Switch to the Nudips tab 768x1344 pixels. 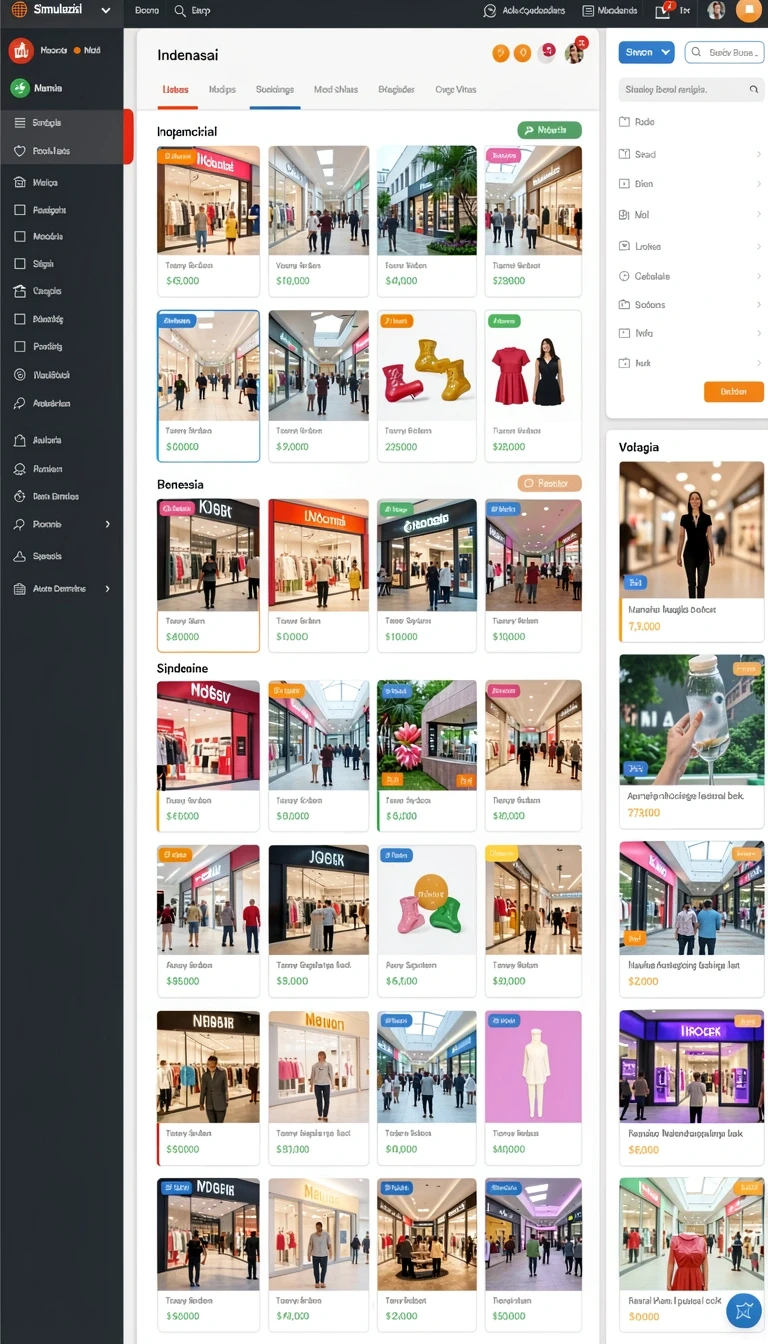222,90
